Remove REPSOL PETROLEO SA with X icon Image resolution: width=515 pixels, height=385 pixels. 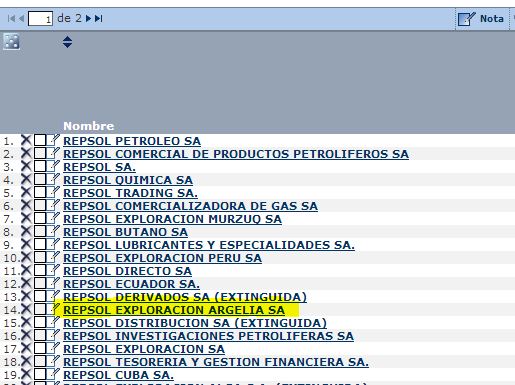tap(26, 140)
